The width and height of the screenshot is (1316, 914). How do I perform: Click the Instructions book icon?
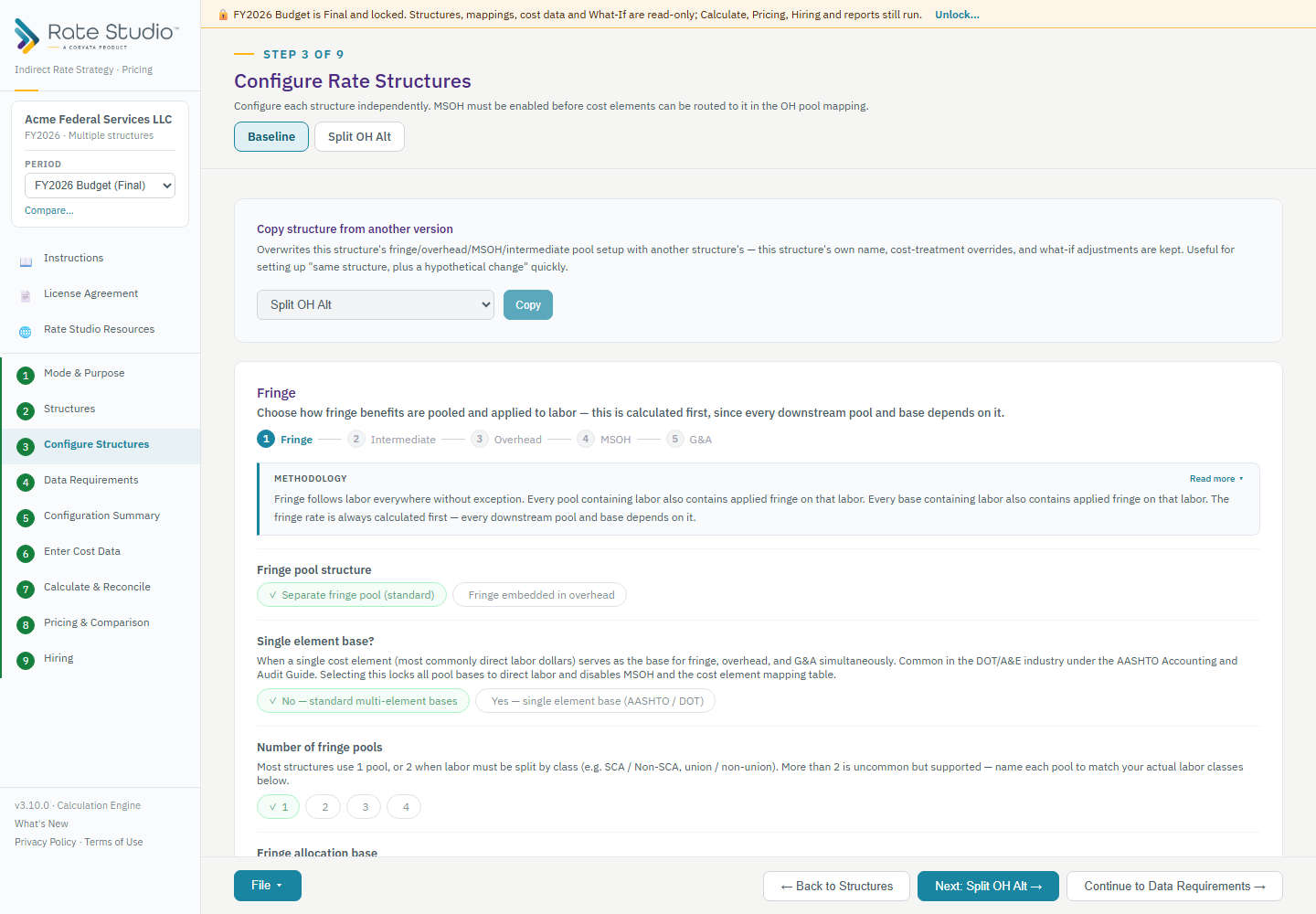[26, 262]
